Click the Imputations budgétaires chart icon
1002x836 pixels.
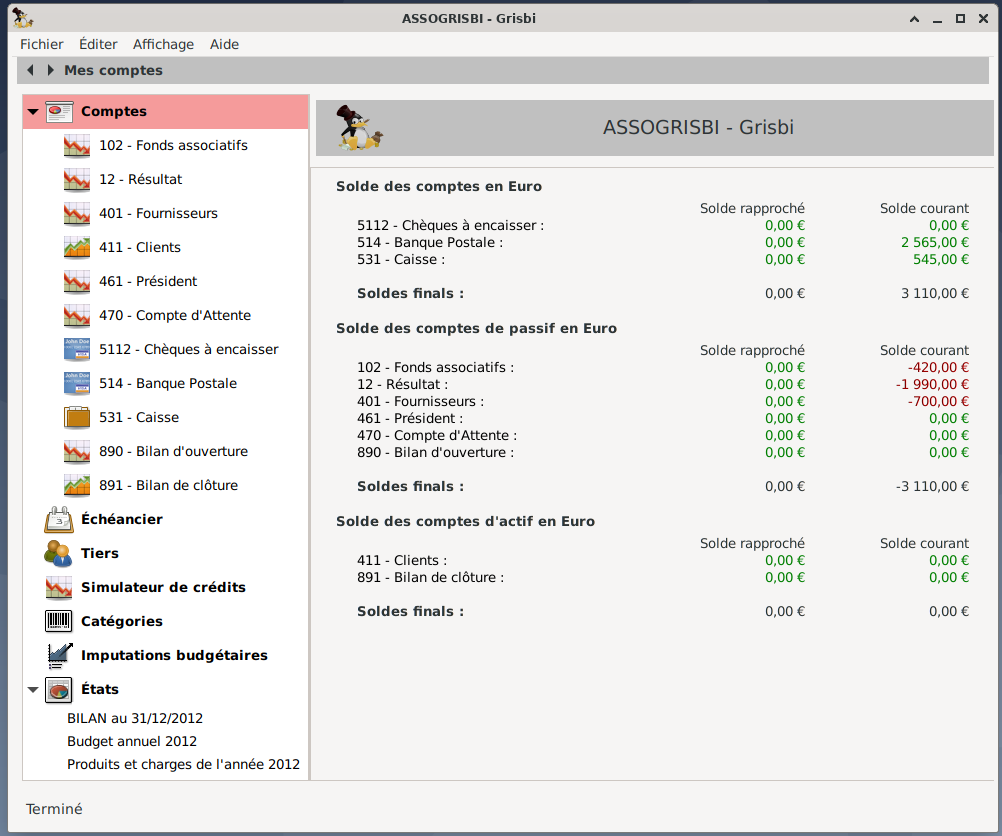(x=59, y=656)
